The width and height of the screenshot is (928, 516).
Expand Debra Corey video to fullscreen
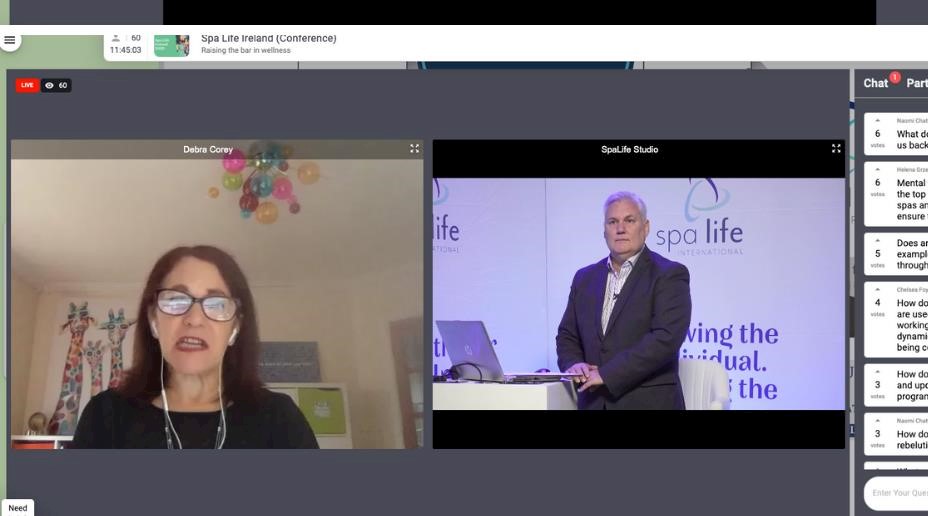pos(414,149)
